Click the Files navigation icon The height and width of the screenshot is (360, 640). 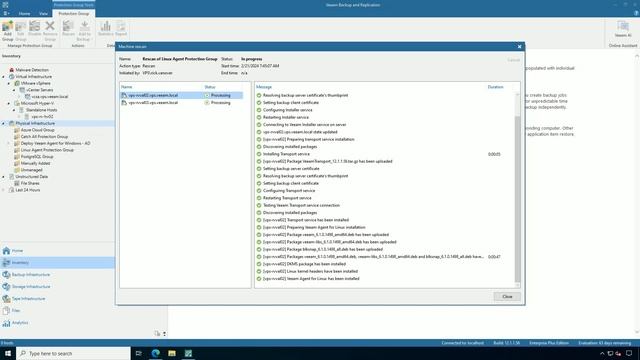[x=6, y=311]
